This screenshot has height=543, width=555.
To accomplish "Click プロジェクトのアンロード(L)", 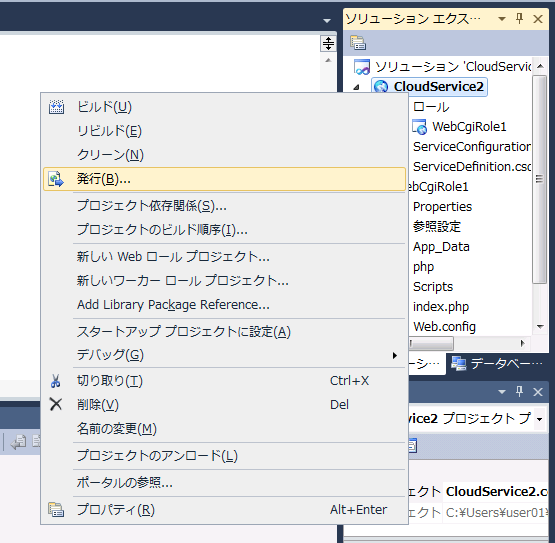I will (224, 456).
